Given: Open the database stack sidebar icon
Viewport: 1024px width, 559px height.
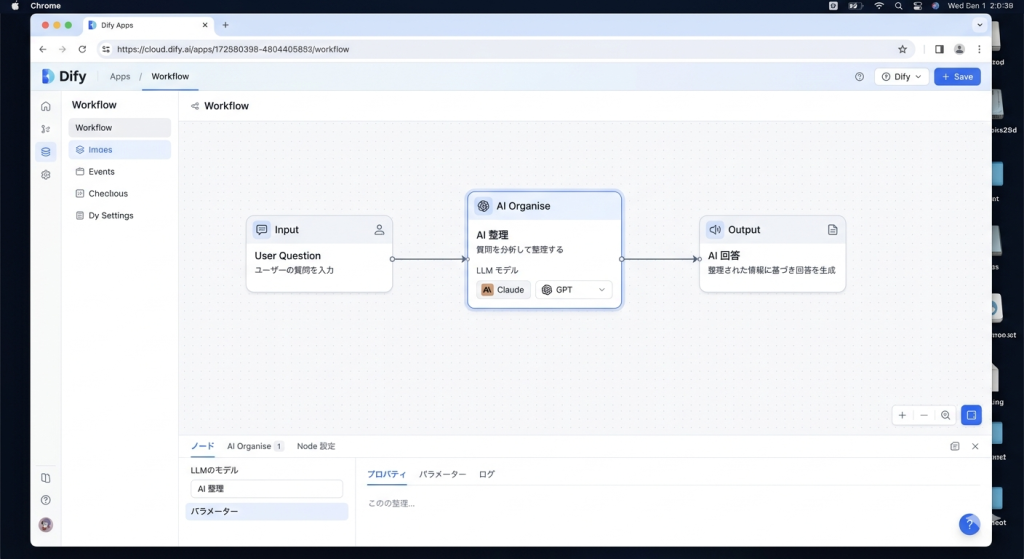Looking at the screenshot, I should (45, 151).
